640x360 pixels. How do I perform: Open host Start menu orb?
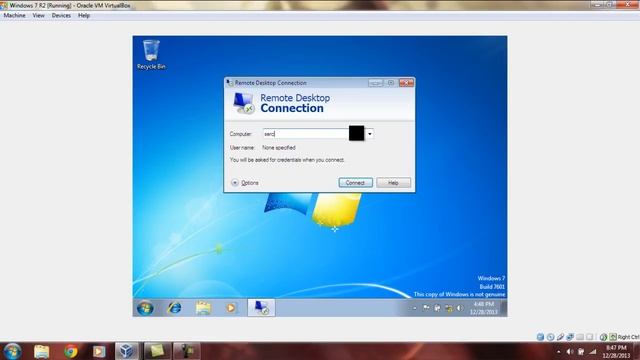pos(12,351)
